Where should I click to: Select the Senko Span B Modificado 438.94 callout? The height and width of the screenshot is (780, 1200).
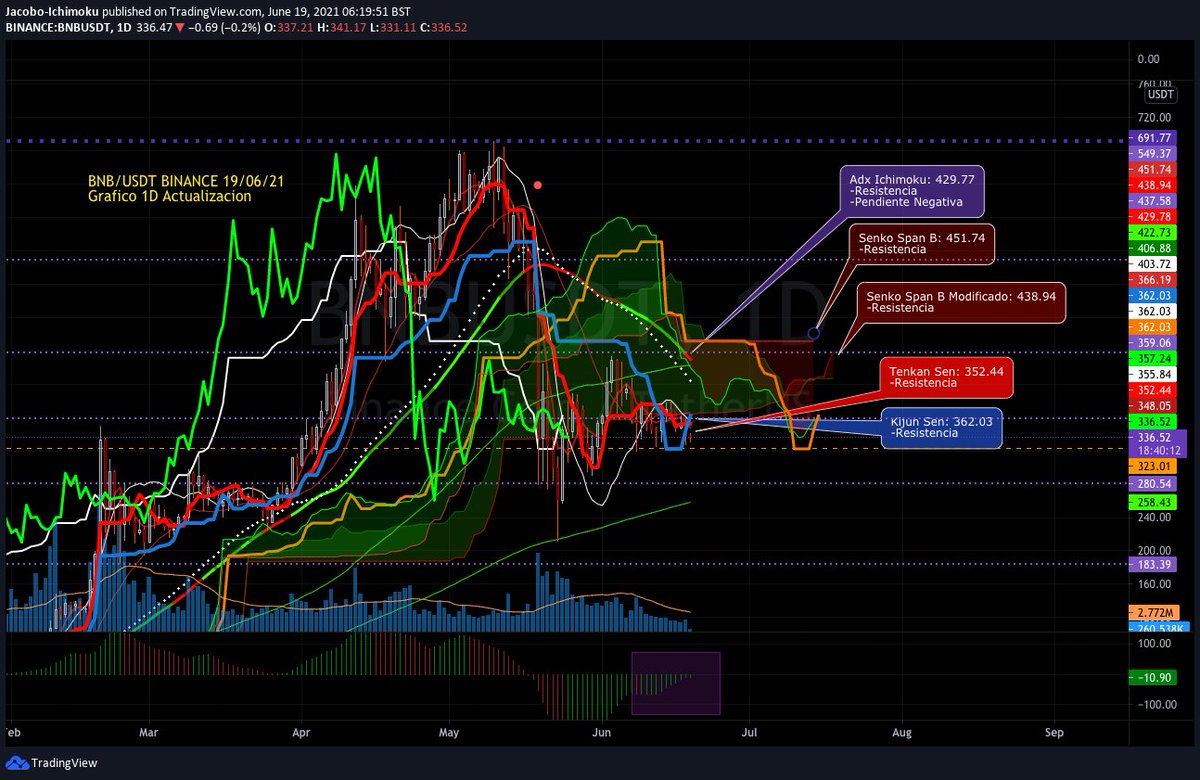(961, 301)
